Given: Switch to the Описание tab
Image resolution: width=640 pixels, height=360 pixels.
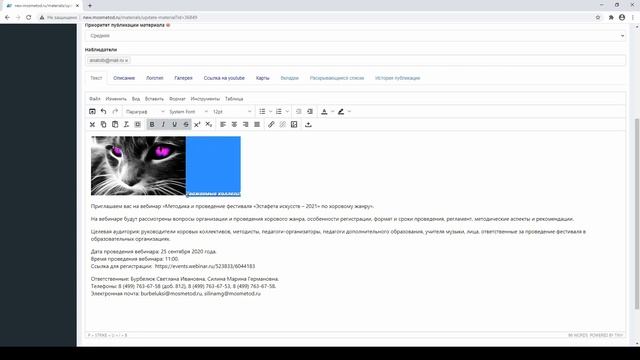Looking at the screenshot, I should tap(124, 78).
